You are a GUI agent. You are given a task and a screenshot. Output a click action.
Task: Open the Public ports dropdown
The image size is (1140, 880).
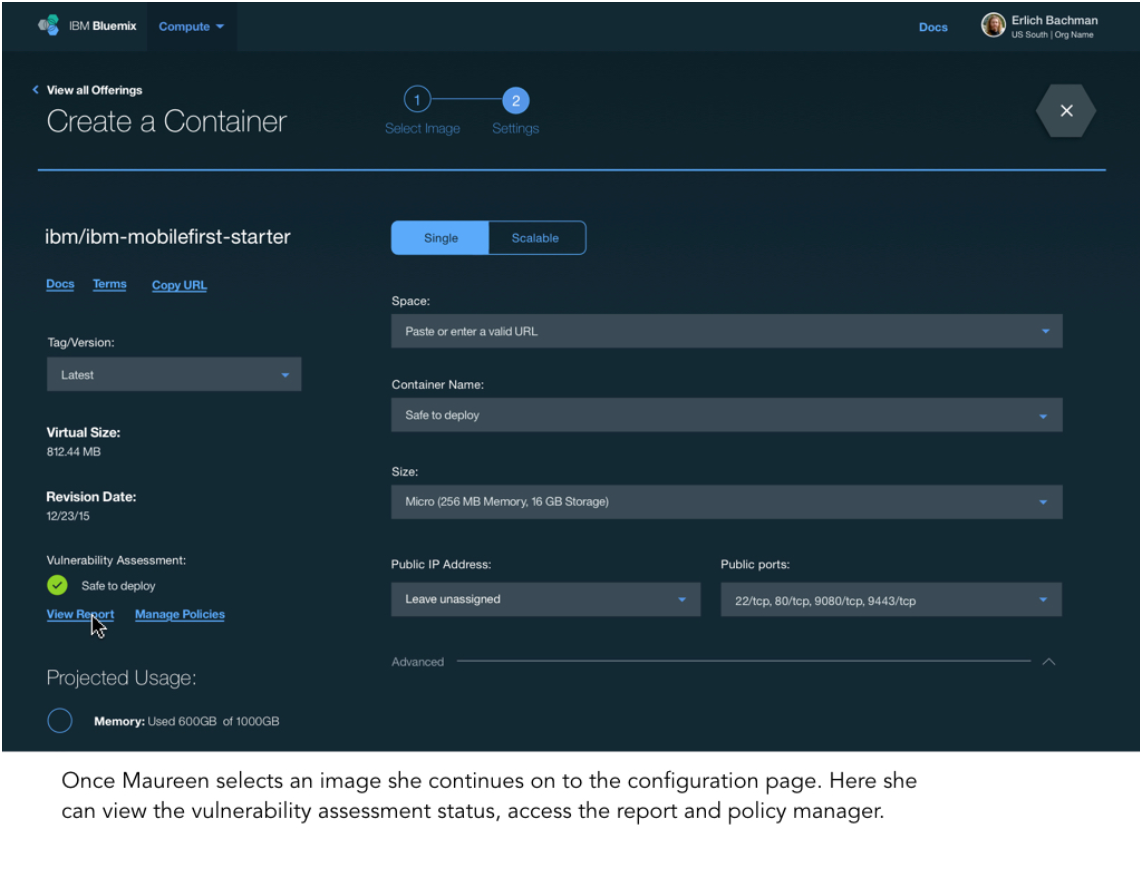pyautogui.click(x=891, y=599)
